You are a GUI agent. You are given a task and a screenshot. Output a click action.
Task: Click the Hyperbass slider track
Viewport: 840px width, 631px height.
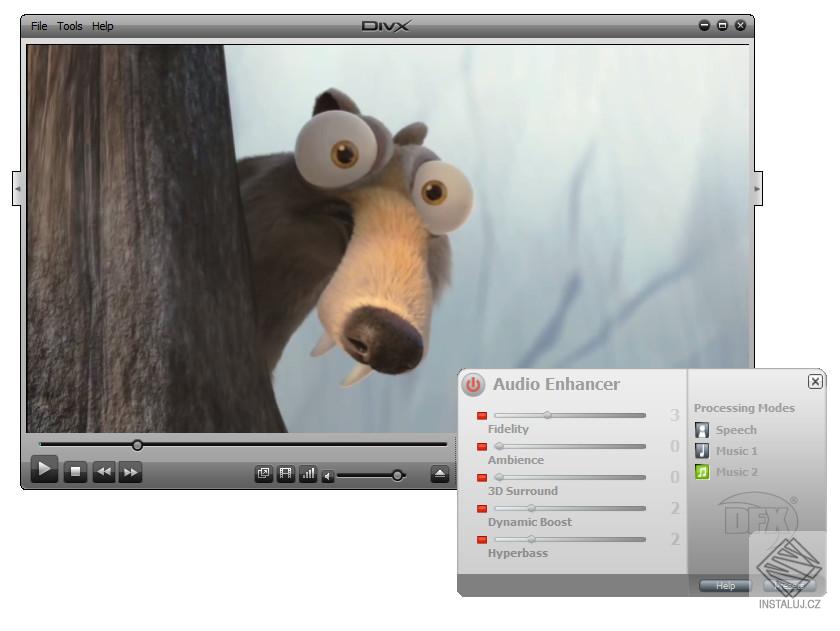(570, 539)
